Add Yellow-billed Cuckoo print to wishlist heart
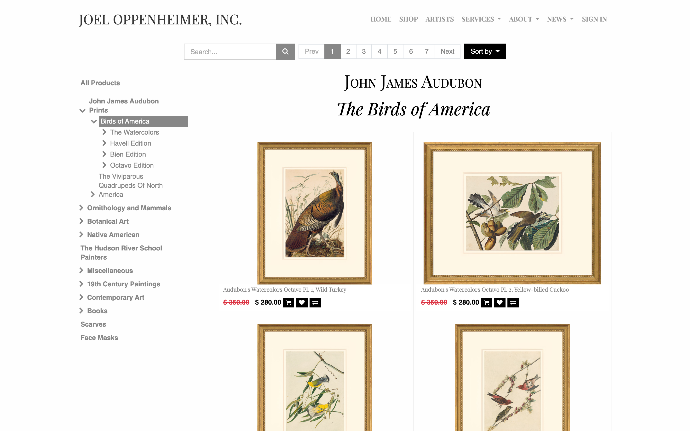 (499, 302)
